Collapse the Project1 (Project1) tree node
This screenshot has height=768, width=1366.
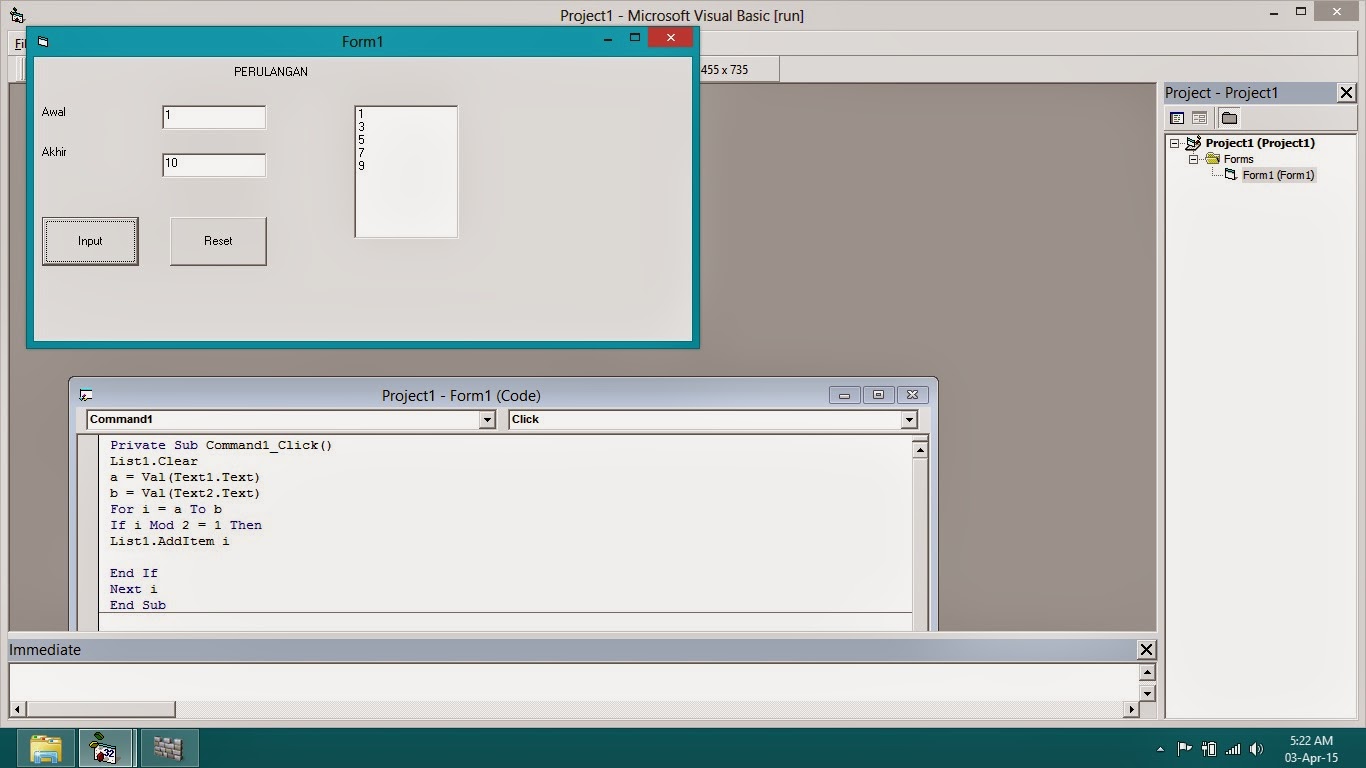[1175, 143]
